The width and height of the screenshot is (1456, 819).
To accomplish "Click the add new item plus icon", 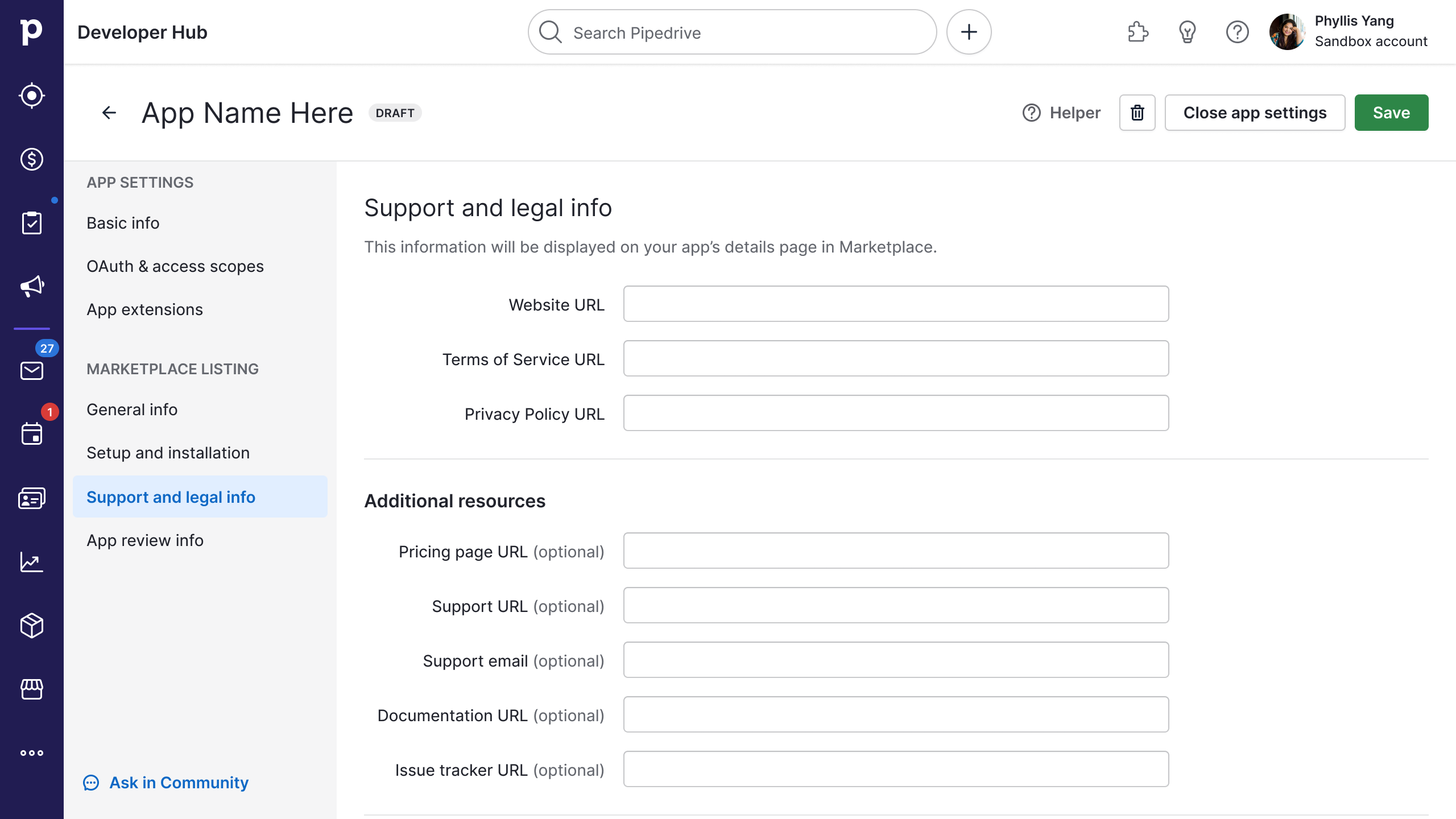I will click(967, 32).
